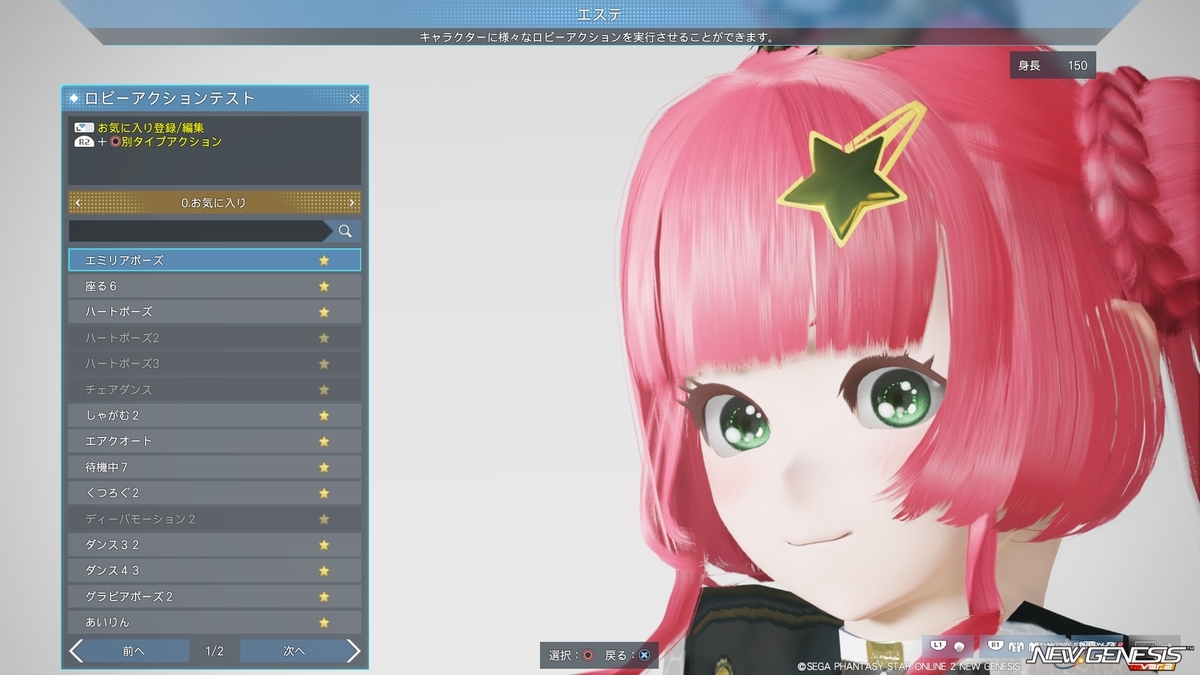
Task: Select the あいりん action
Action: 214,622
